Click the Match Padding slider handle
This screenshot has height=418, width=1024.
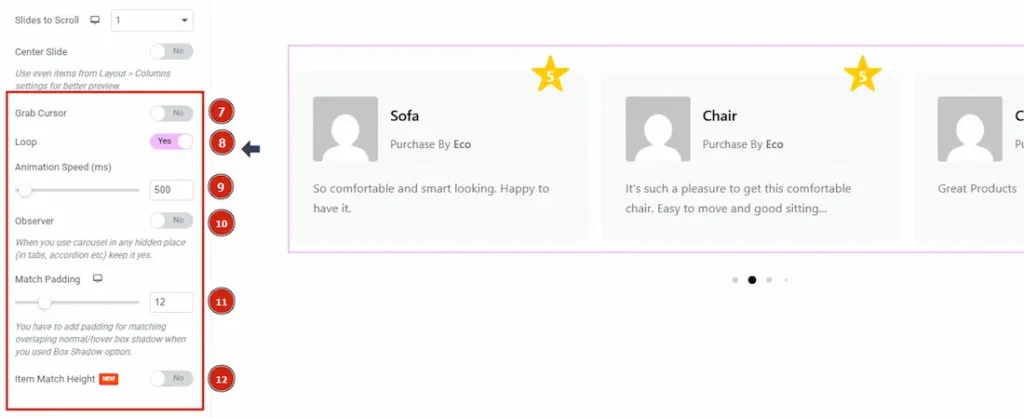pyautogui.click(x=44, y=302)
